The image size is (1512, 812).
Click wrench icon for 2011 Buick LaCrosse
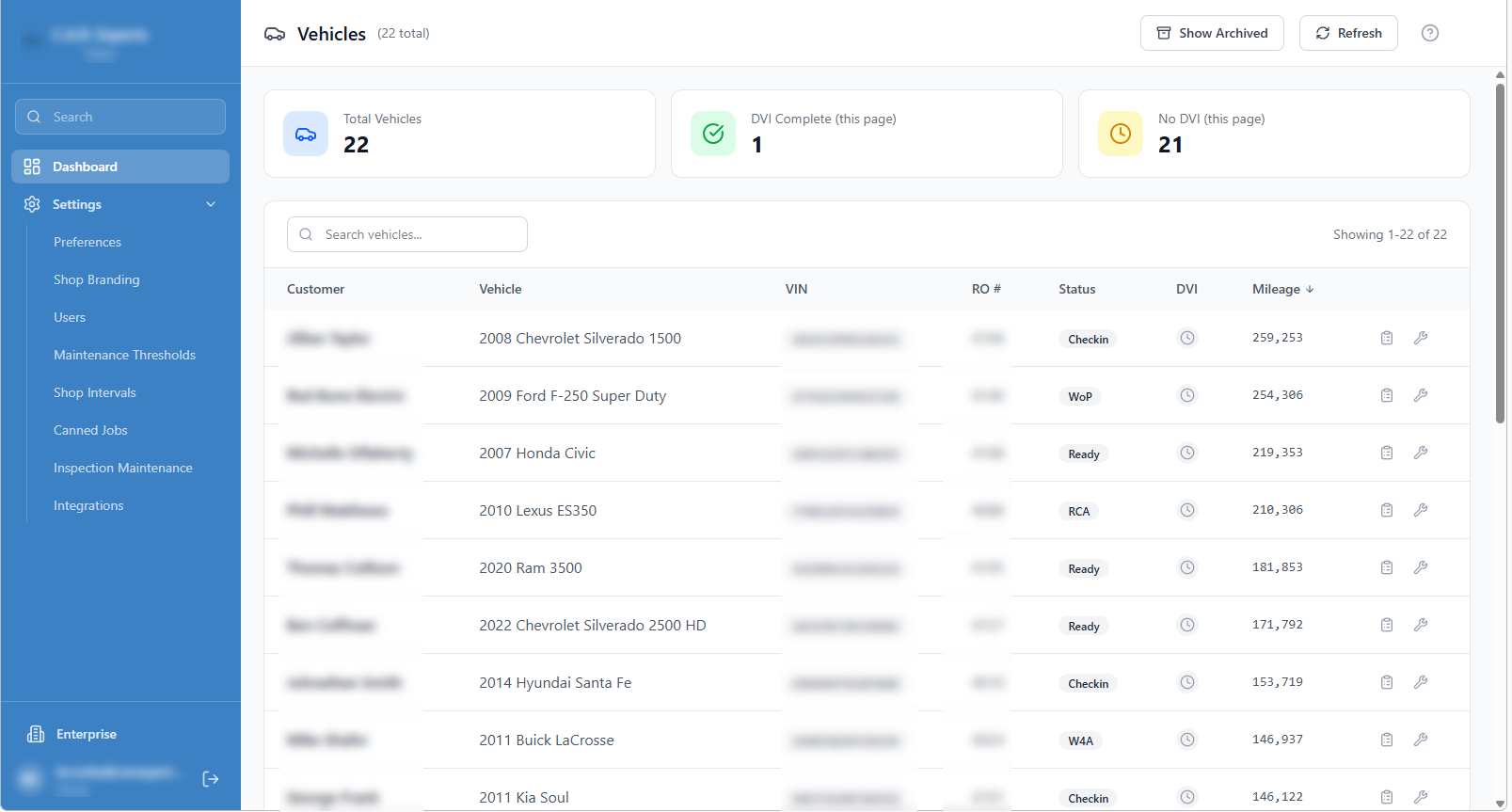click(x=1420, y=740)
